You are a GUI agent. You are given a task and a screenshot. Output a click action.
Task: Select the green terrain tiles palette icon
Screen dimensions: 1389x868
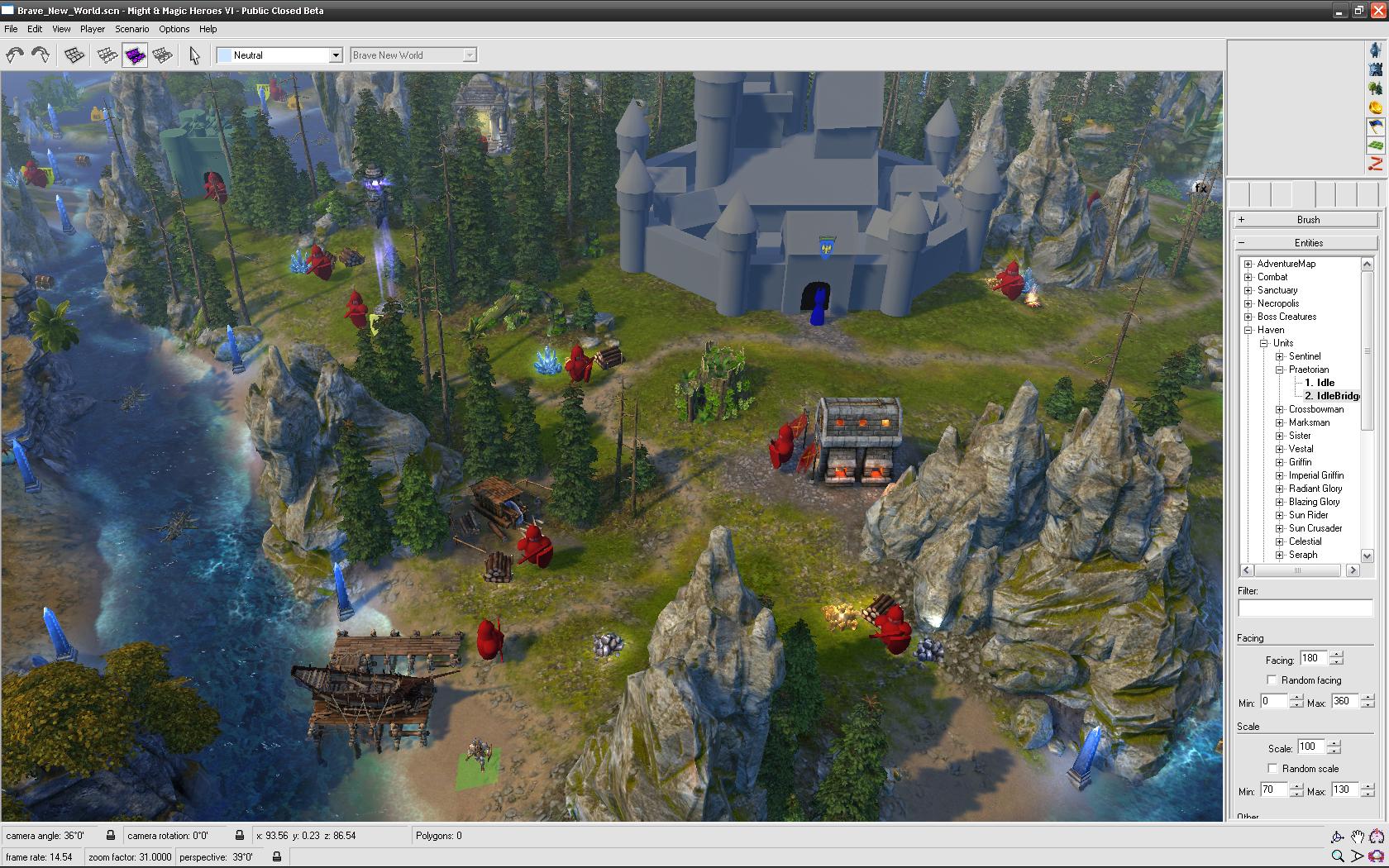[1376, 145]
